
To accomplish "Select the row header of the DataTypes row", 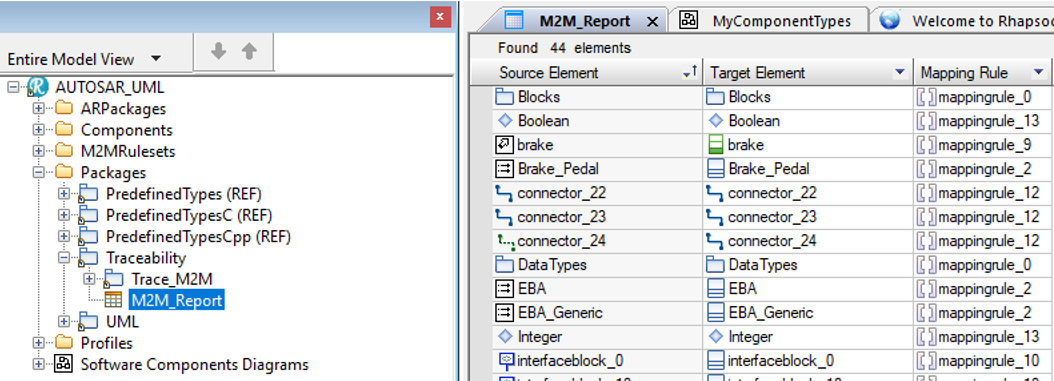I will (x=481, y=264).
